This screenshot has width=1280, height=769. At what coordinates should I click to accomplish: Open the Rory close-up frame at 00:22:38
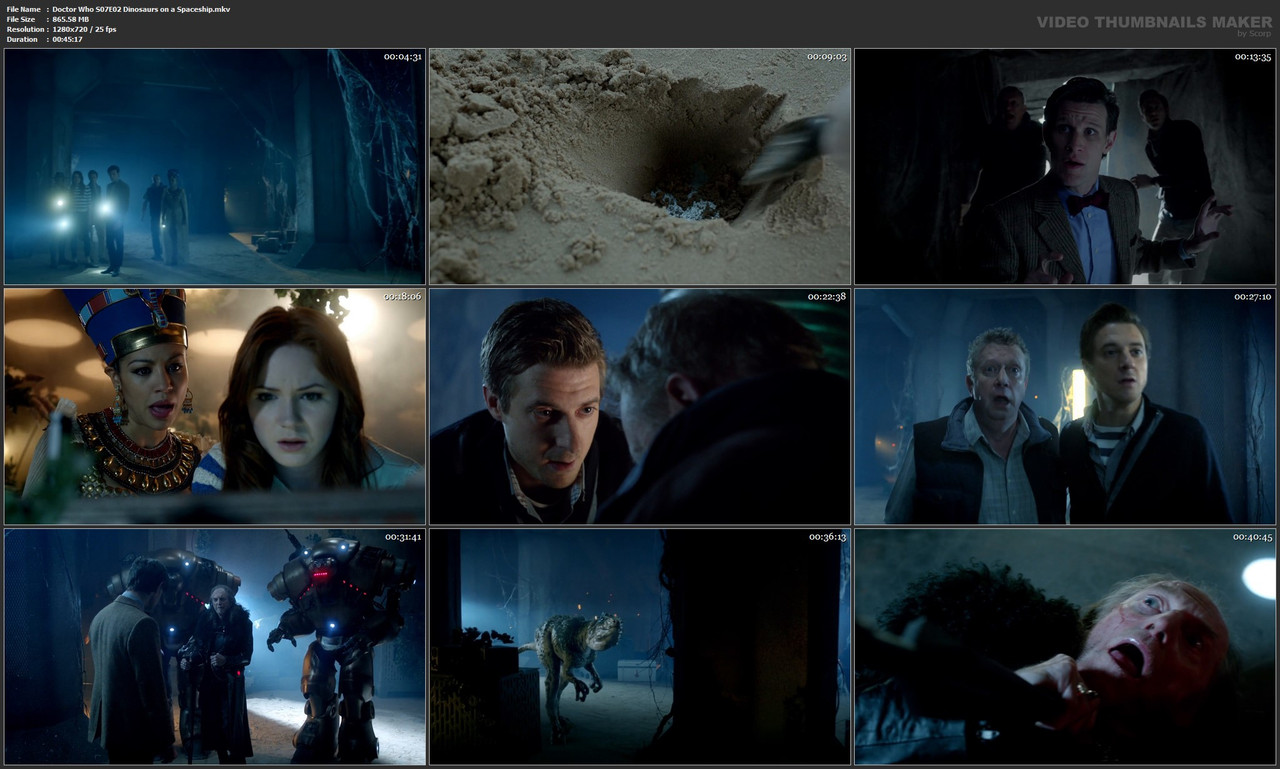639,405
